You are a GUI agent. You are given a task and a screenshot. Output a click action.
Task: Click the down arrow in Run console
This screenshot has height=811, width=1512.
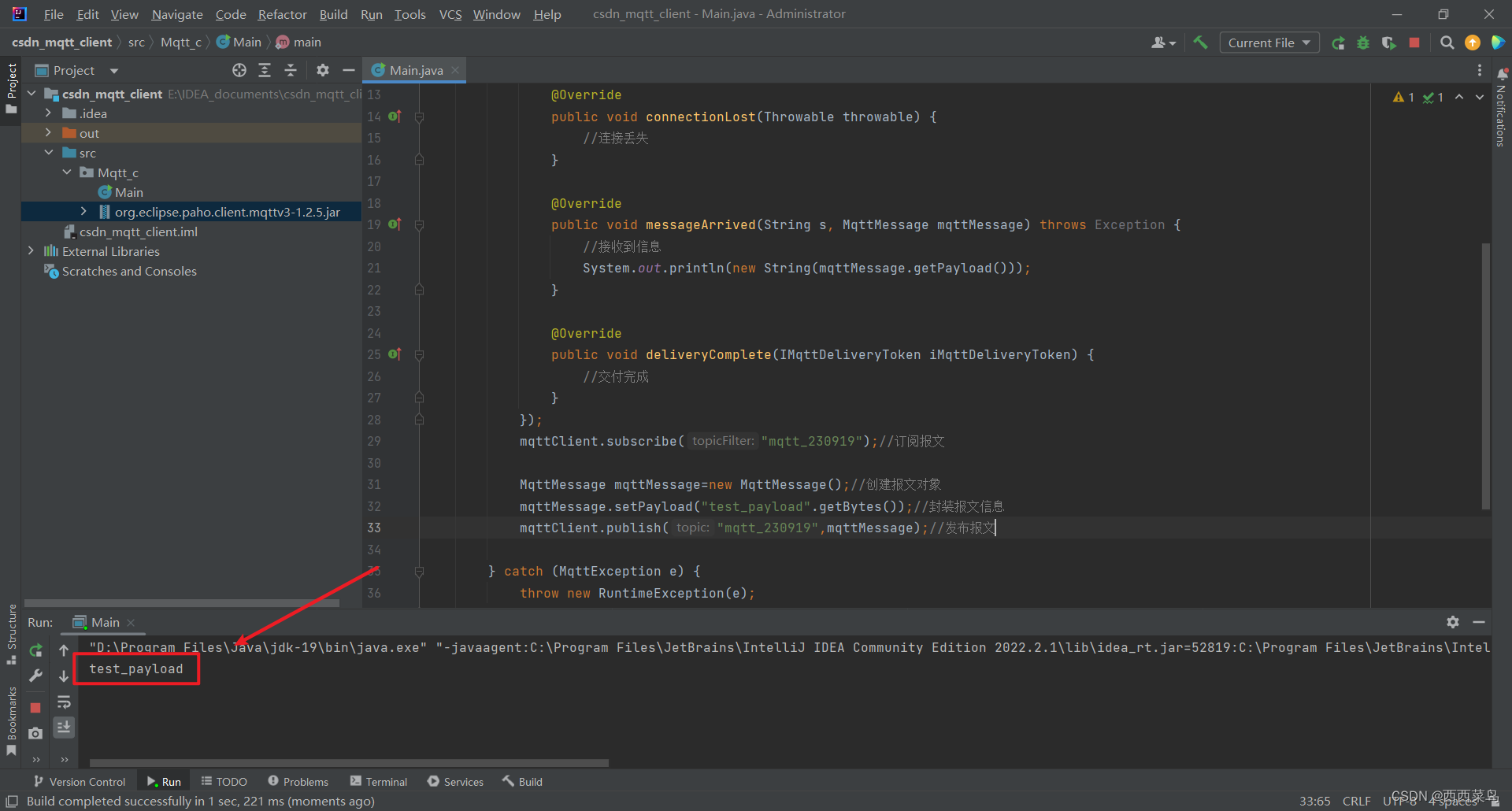click(64, 676)
